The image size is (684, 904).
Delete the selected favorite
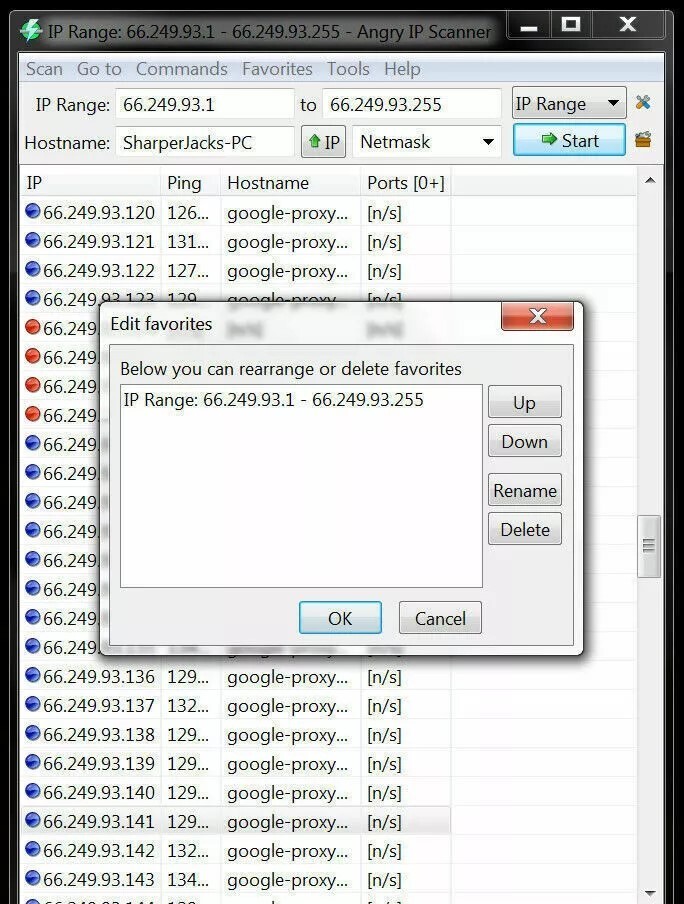click(x=524, y=529)
